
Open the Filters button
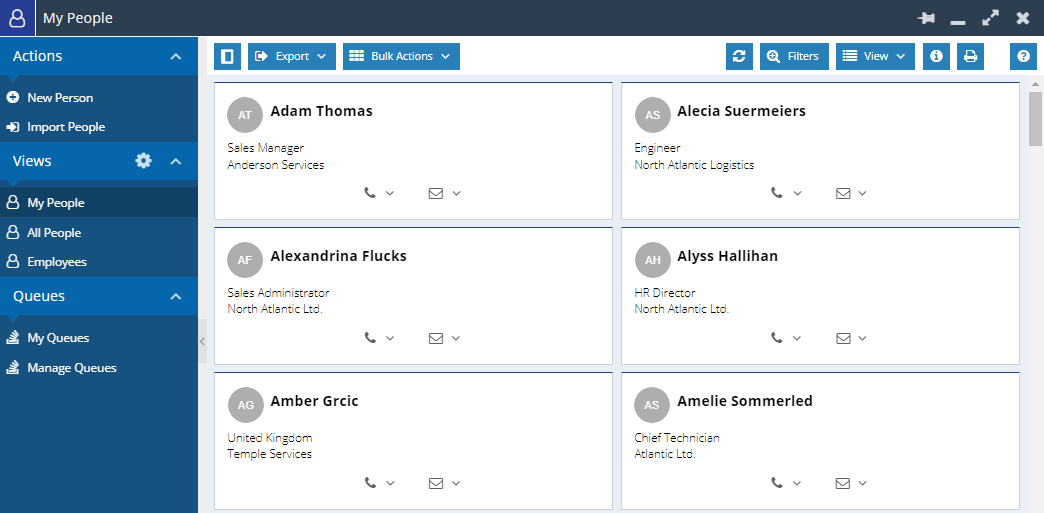tap(794, 56)
